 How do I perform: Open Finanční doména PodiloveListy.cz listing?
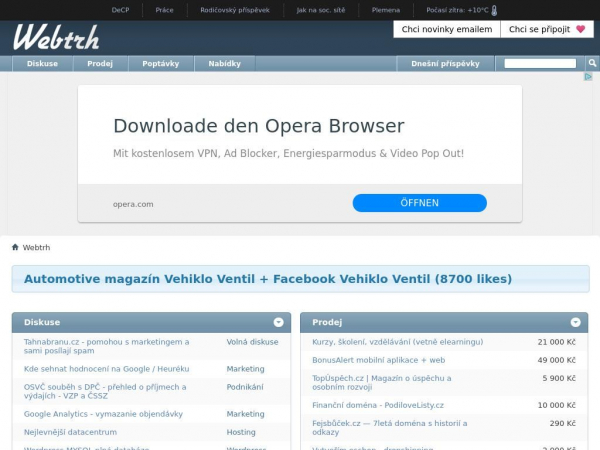[378, 405]
